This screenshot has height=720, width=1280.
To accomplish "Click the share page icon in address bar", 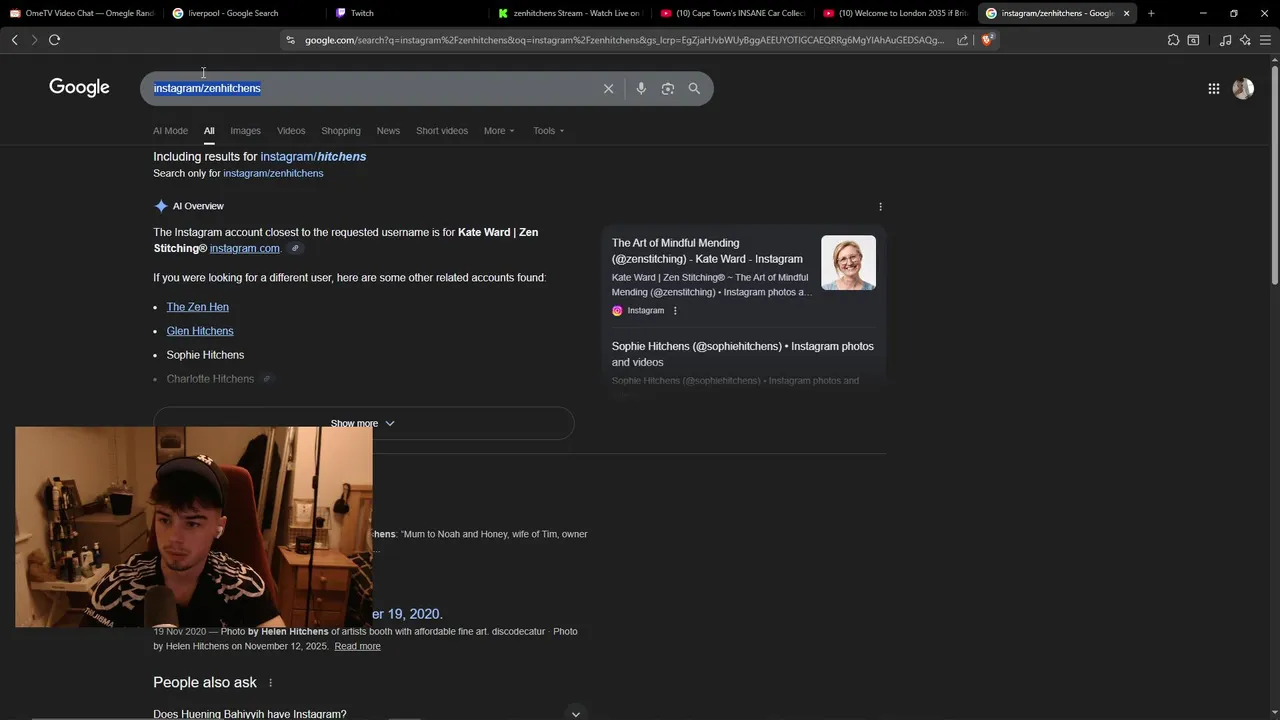I will pyautogui.click(x=962, y=40).
